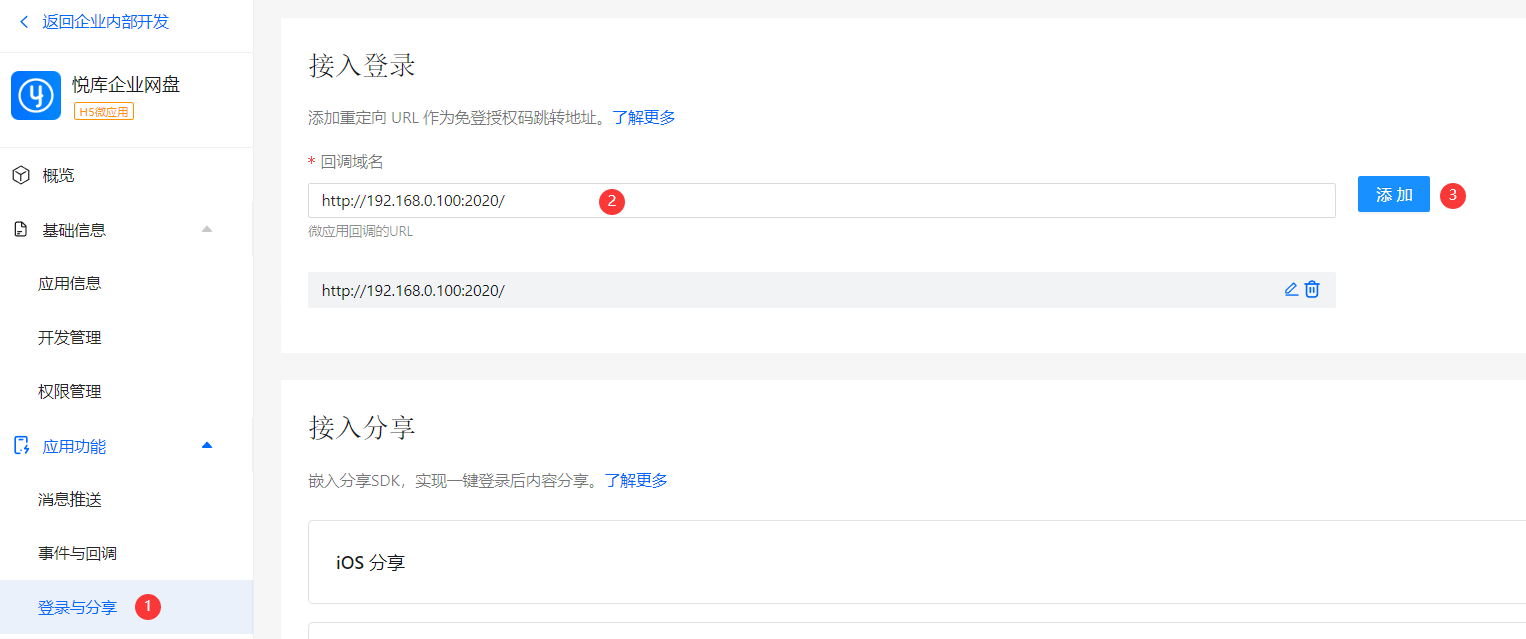Click the back arrow beside 返回企业内部开发

point(24,22)
